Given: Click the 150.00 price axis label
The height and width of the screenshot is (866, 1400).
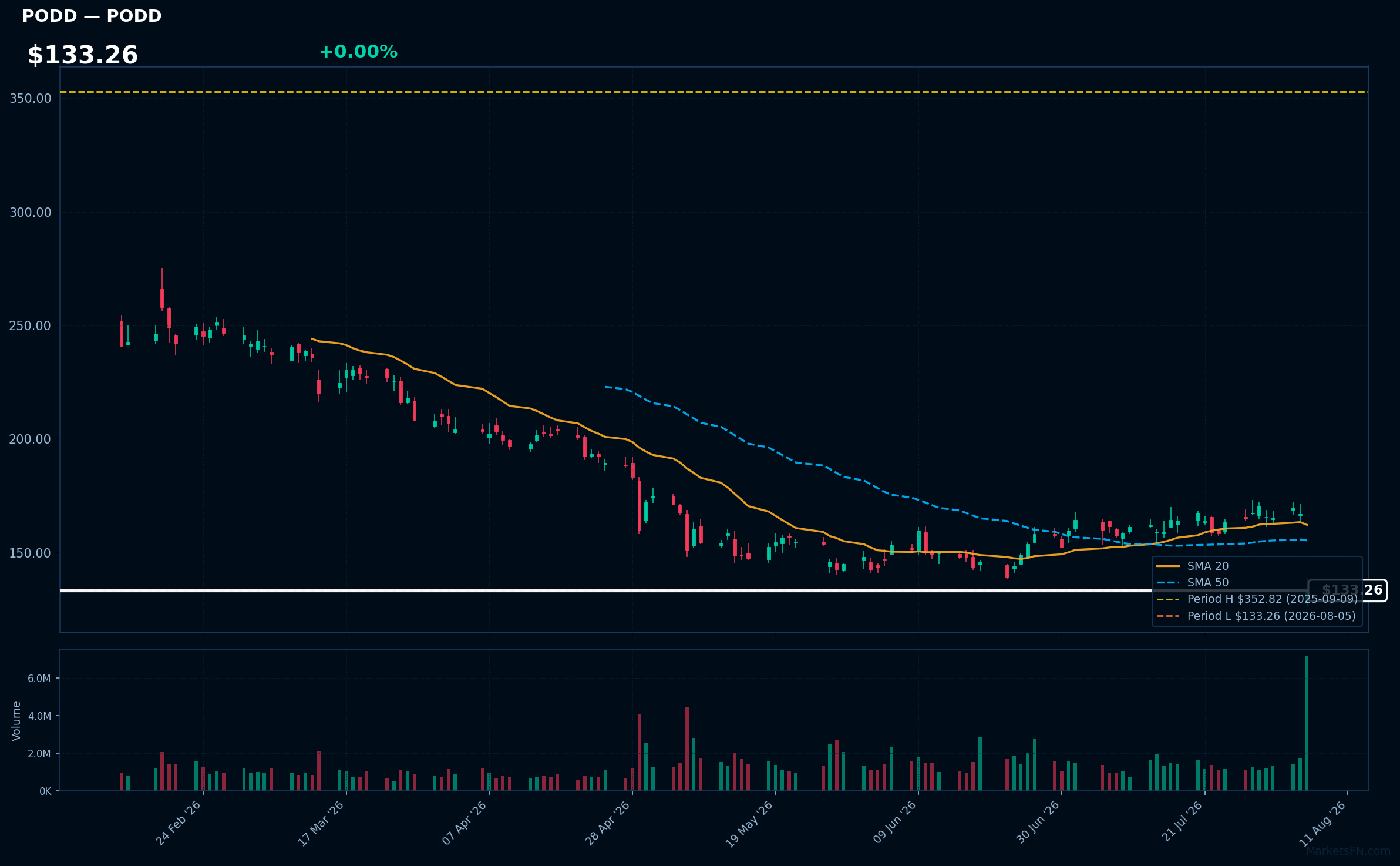Looking at the screenshot, I should [x=31, y=553].
